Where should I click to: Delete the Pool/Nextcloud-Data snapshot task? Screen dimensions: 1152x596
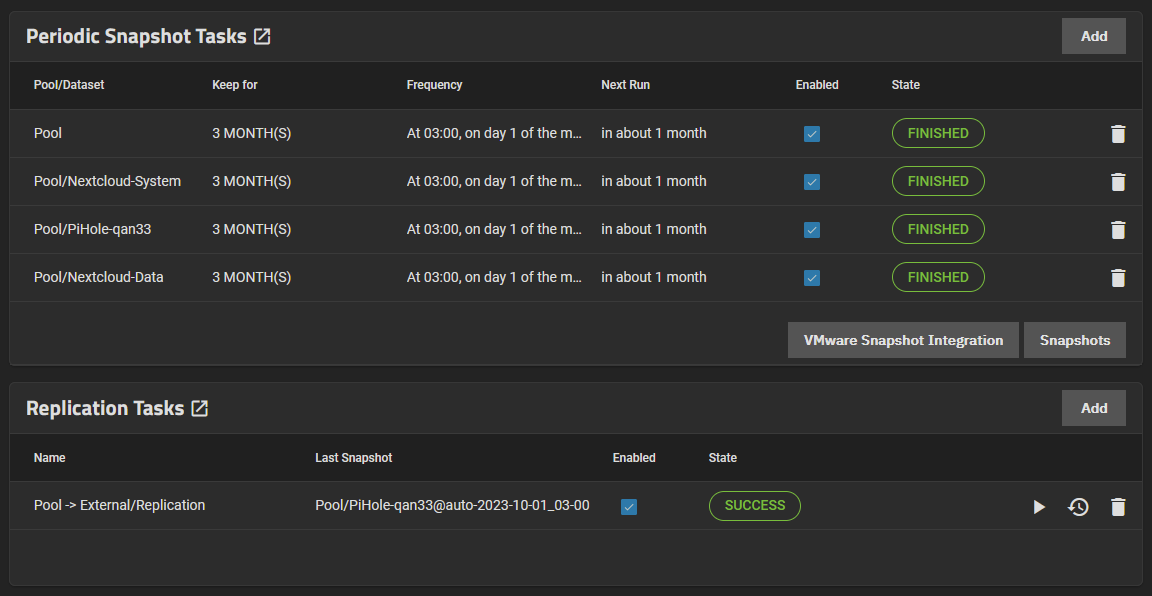click(x=1117, y=278)
